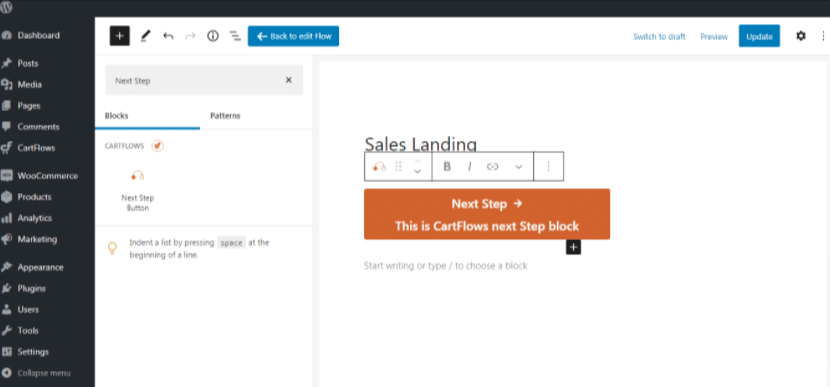Screen dimensions: 830x387
Task: Move the block down with arrow
Action: click(417, 172)
